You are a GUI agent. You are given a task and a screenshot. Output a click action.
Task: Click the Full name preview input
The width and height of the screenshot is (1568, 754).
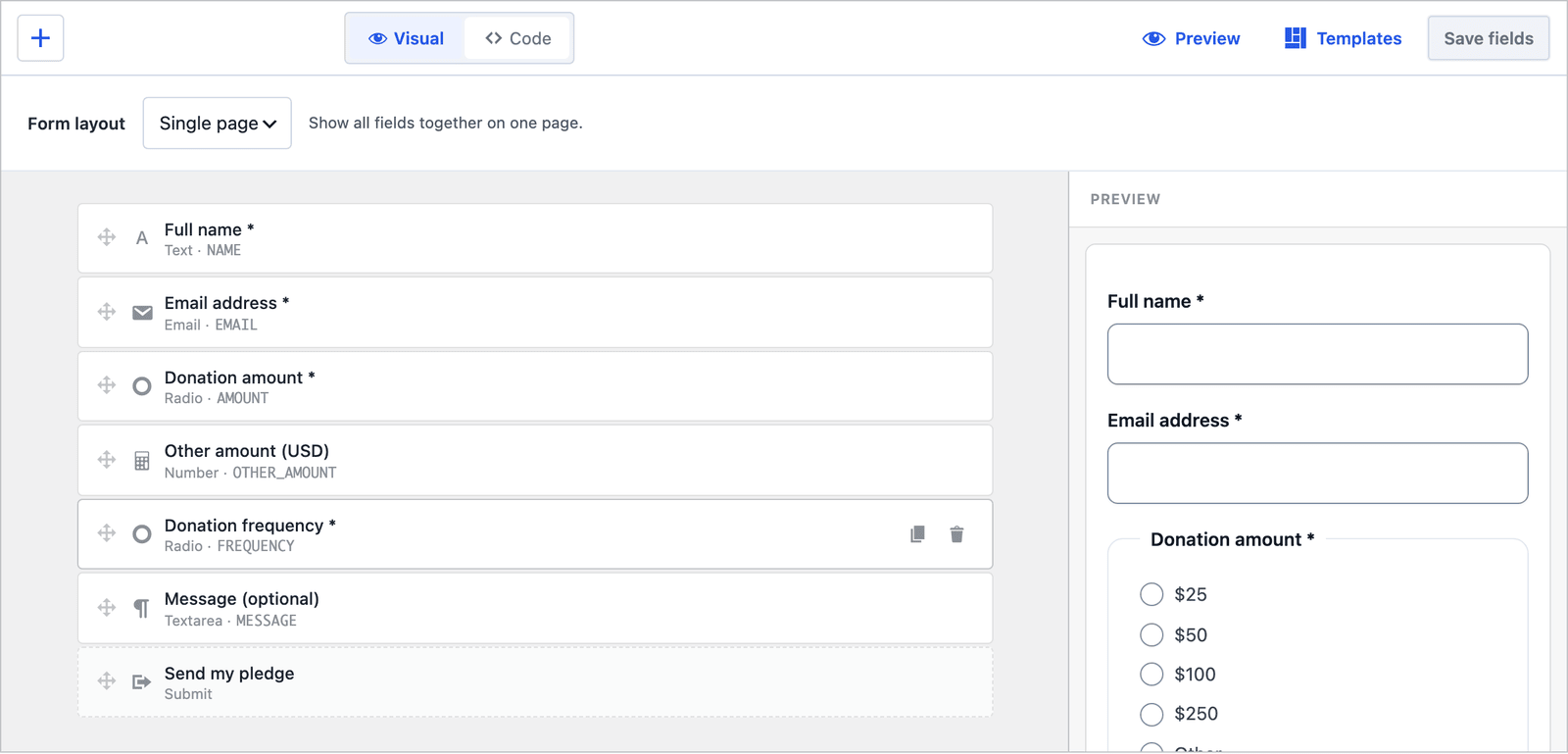tap(1317, 354)
